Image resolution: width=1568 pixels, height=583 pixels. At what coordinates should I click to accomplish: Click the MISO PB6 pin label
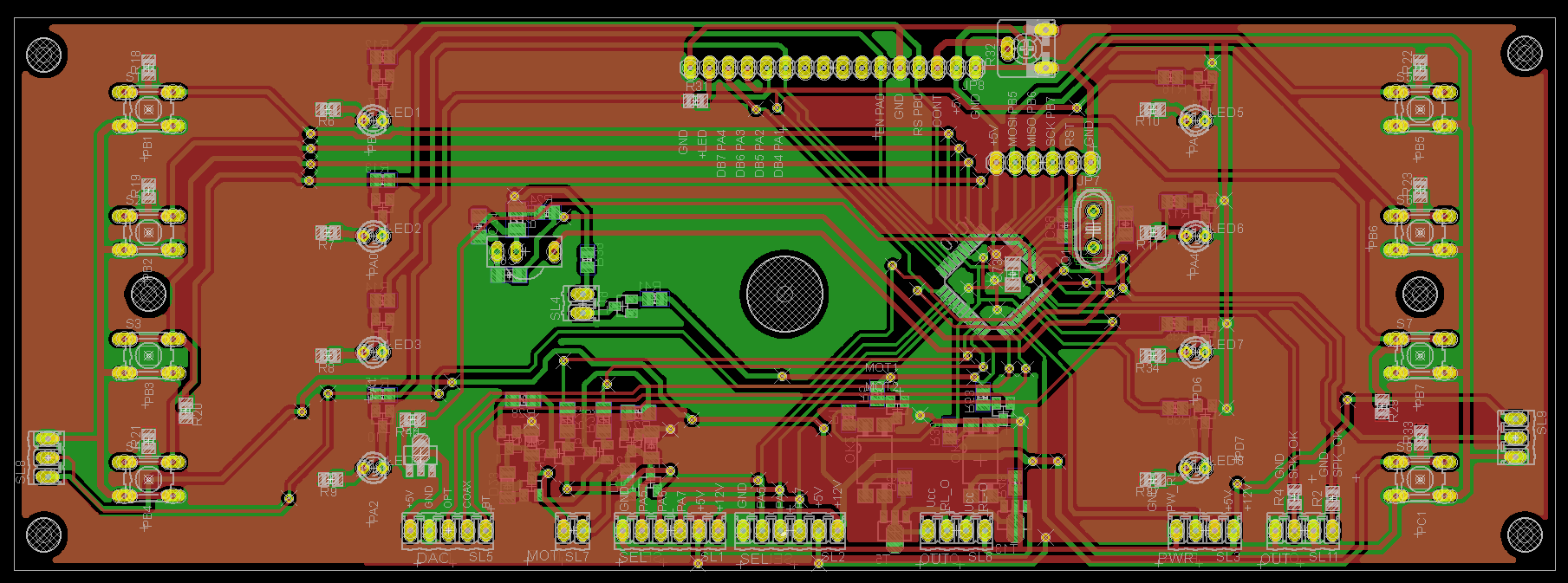[x=1031, y=119]
